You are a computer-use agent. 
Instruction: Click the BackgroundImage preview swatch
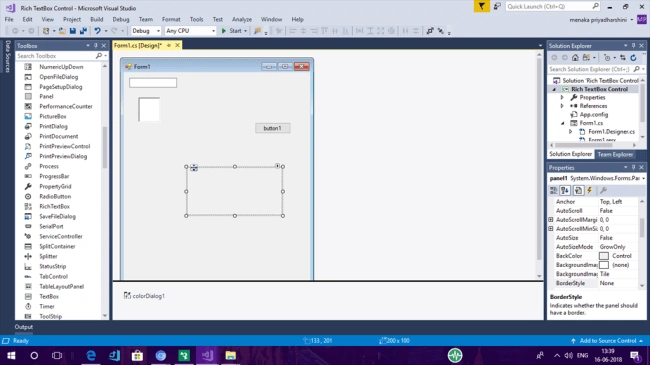tap(604, 265)
